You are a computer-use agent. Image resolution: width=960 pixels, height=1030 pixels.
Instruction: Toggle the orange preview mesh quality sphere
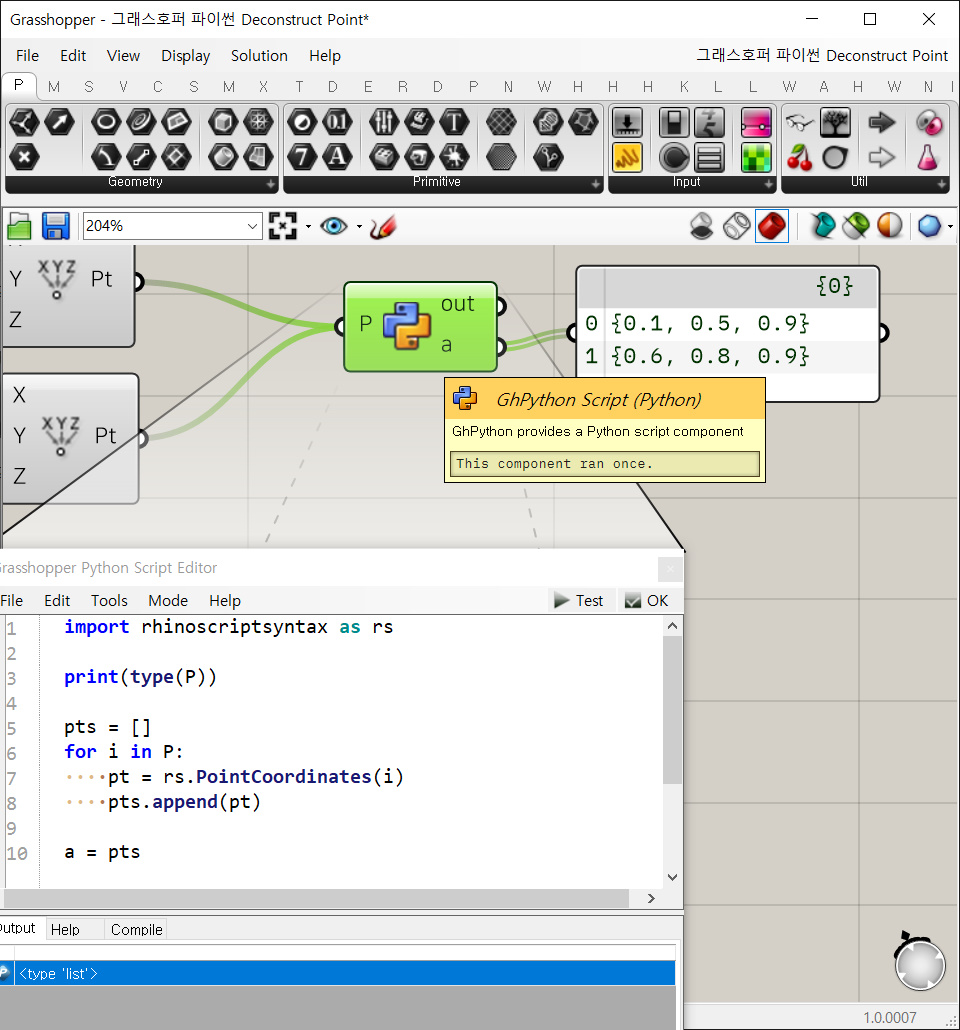890,227
